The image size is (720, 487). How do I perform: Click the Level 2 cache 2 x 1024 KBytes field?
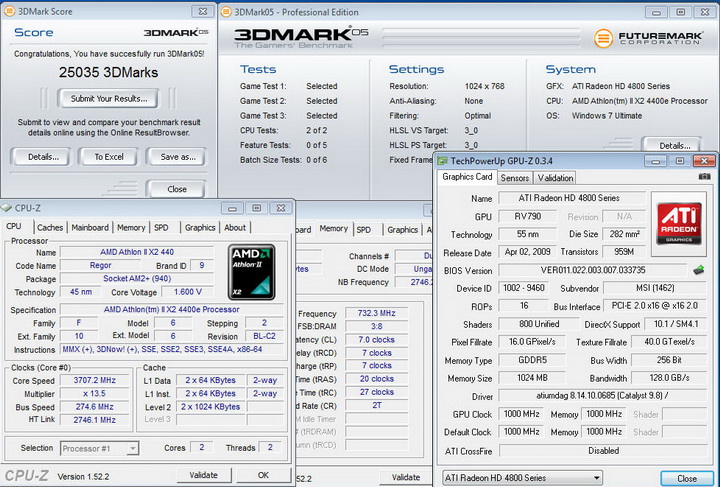[x=210, y=407]
